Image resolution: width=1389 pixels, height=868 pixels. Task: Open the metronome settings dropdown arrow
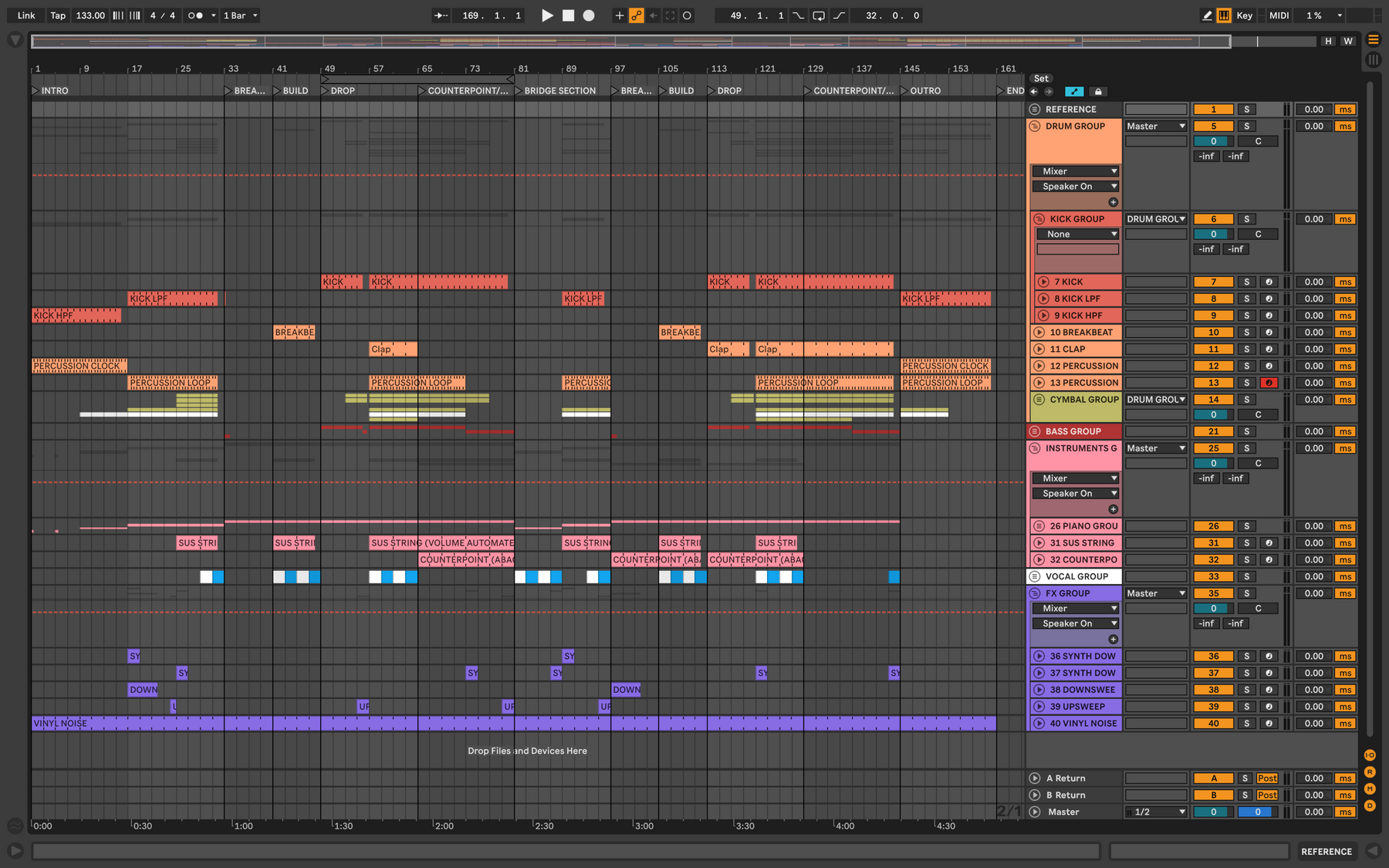(213, 15)
